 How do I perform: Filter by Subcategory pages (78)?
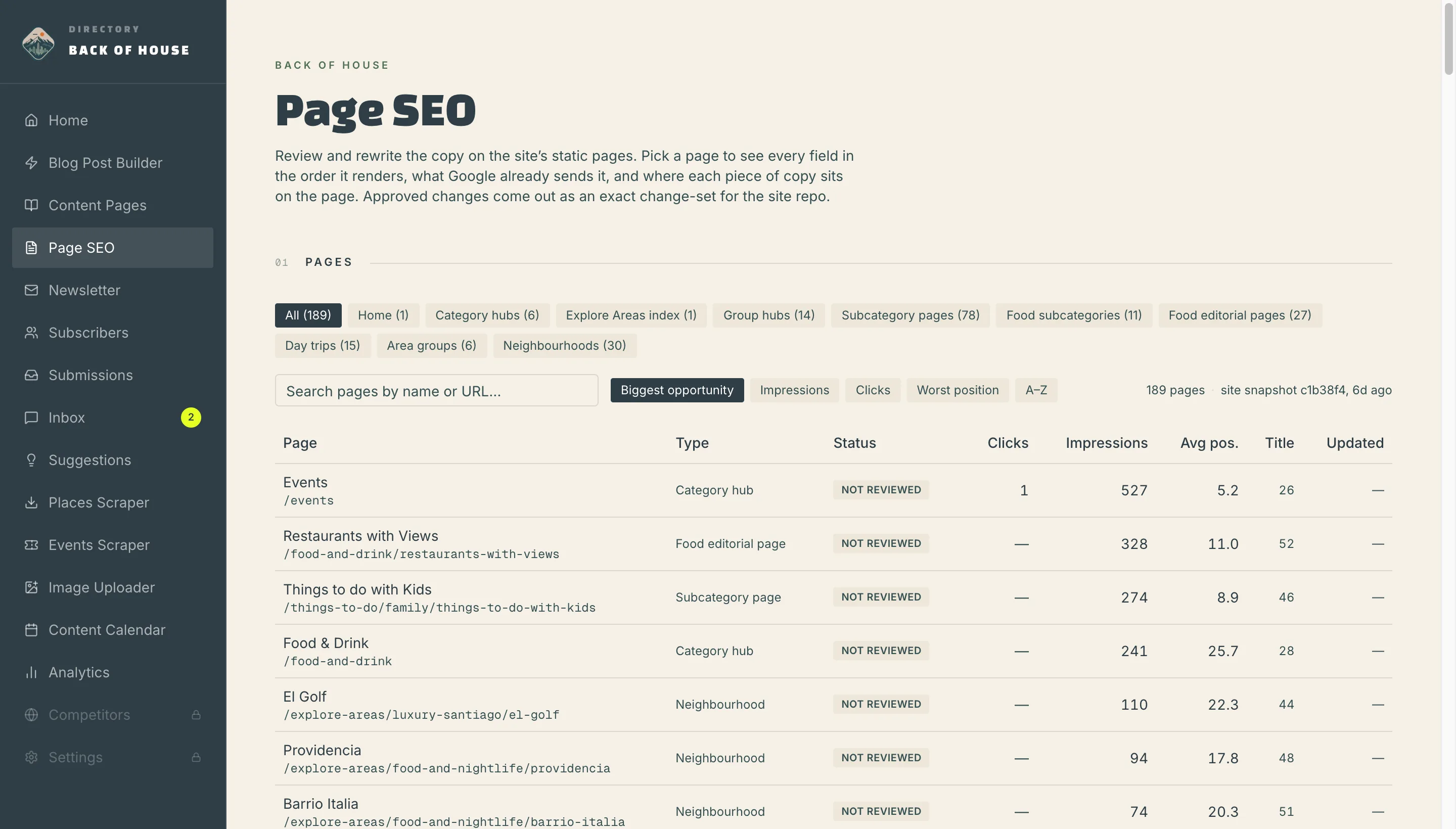tap(910, 315)
